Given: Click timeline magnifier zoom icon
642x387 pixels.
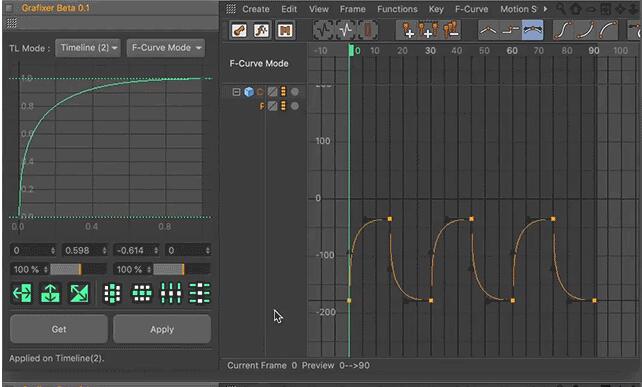Looking at the screenshot, I should 561,9.
